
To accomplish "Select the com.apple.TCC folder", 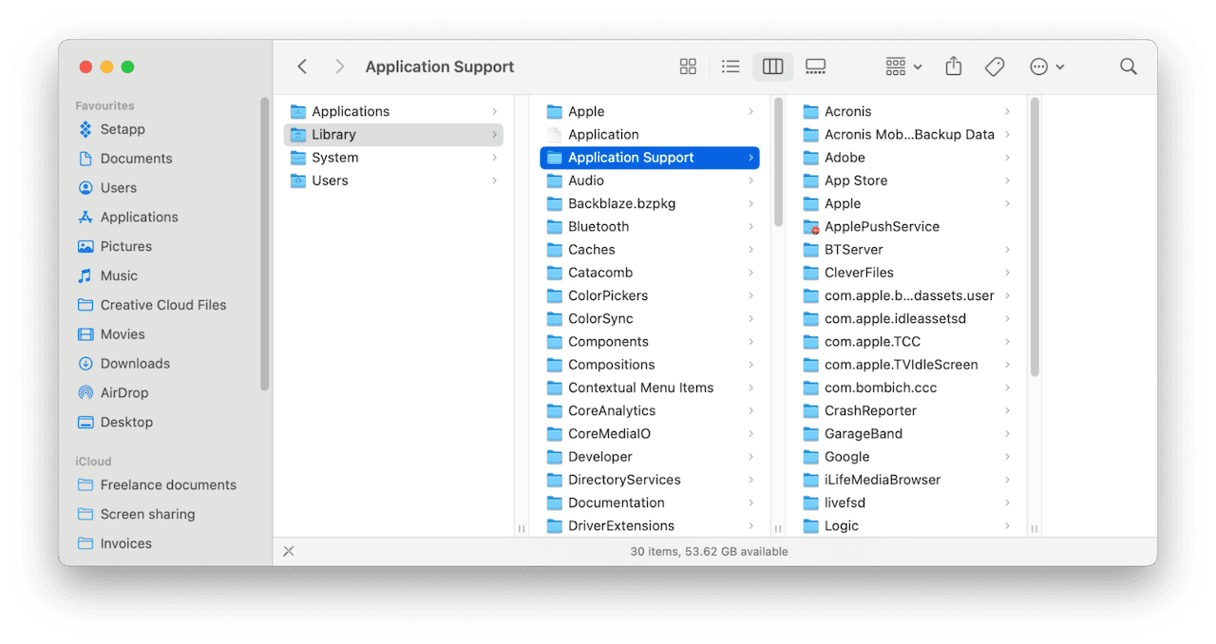I will click(x=907, y=341).
